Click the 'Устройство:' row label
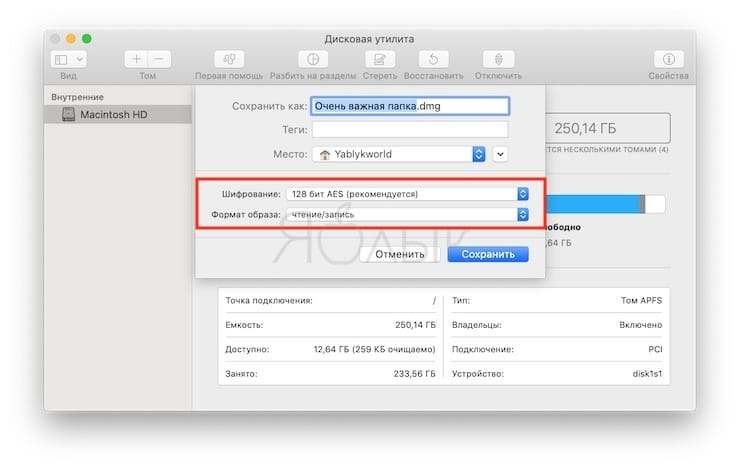740x469 pixels. coord(478,374)
